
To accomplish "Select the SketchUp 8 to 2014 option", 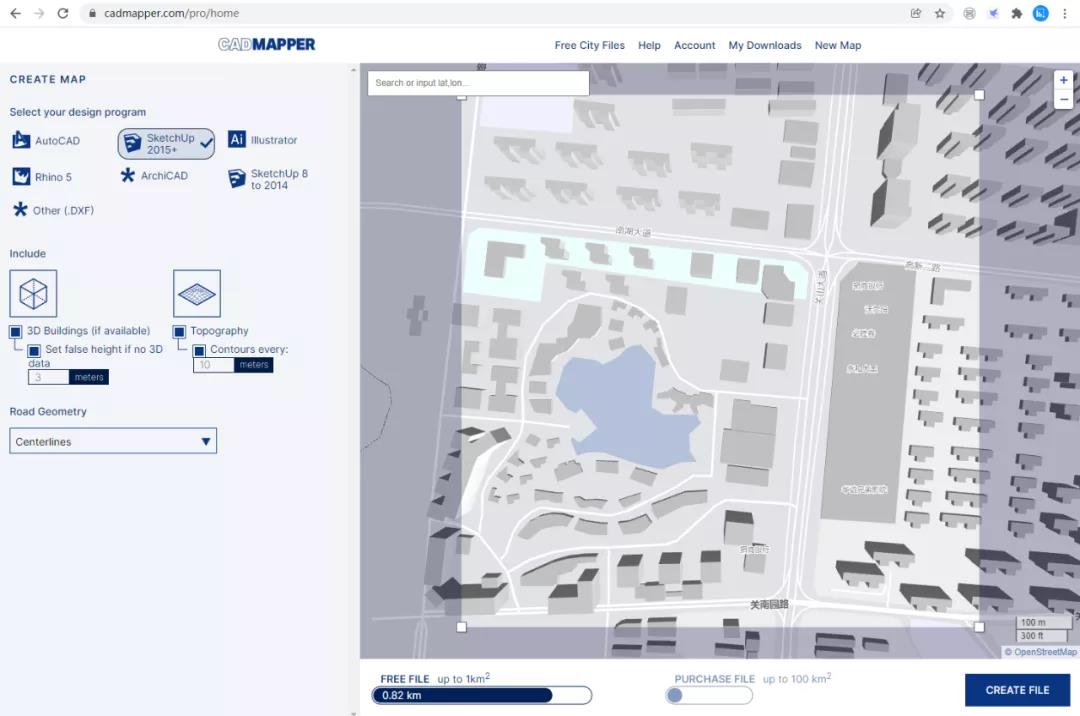I will pyautogui.click(x=268, y=179).
